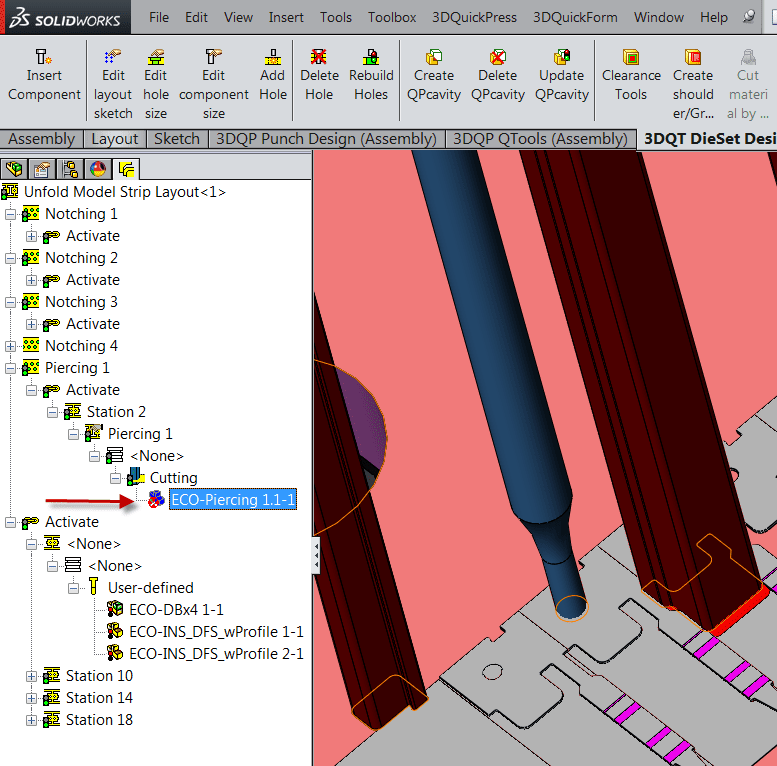Viewport: 777px width, 766px height.
Task: Click the search icon next to Help
Action: point(749,17)
